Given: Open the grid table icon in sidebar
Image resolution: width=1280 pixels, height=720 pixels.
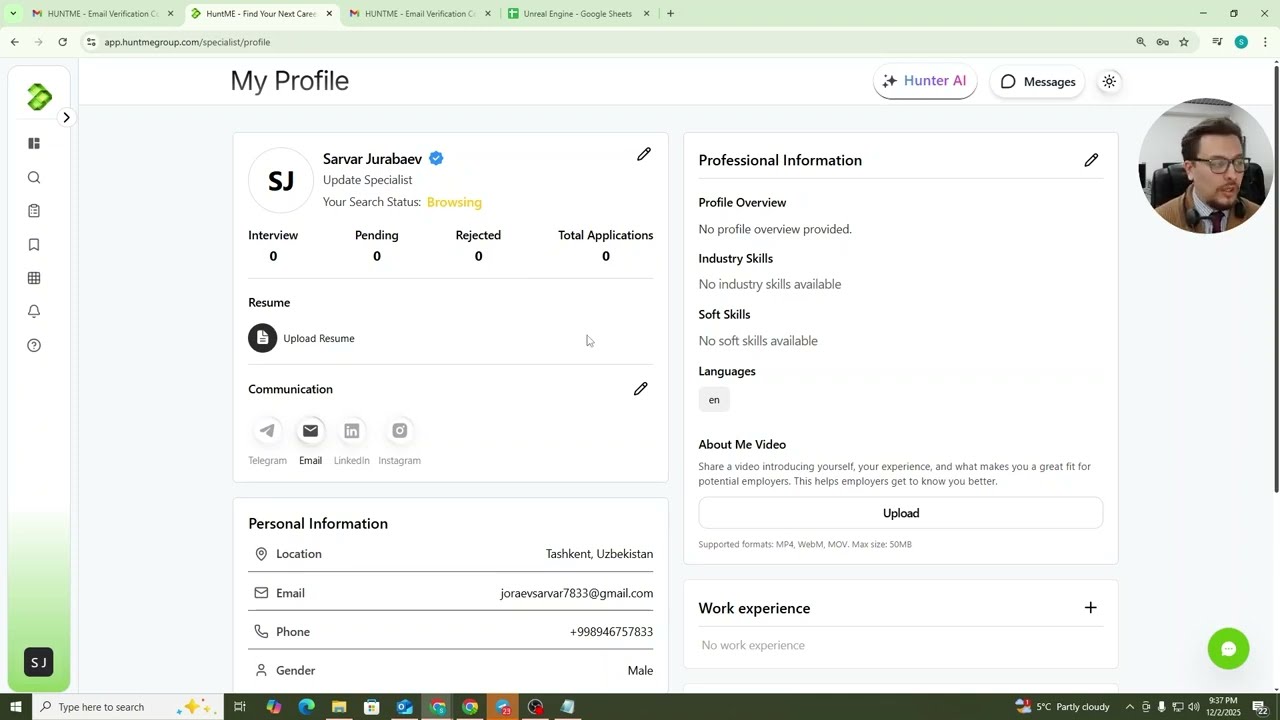Looking at the screenshot, I should pos(34,278).
